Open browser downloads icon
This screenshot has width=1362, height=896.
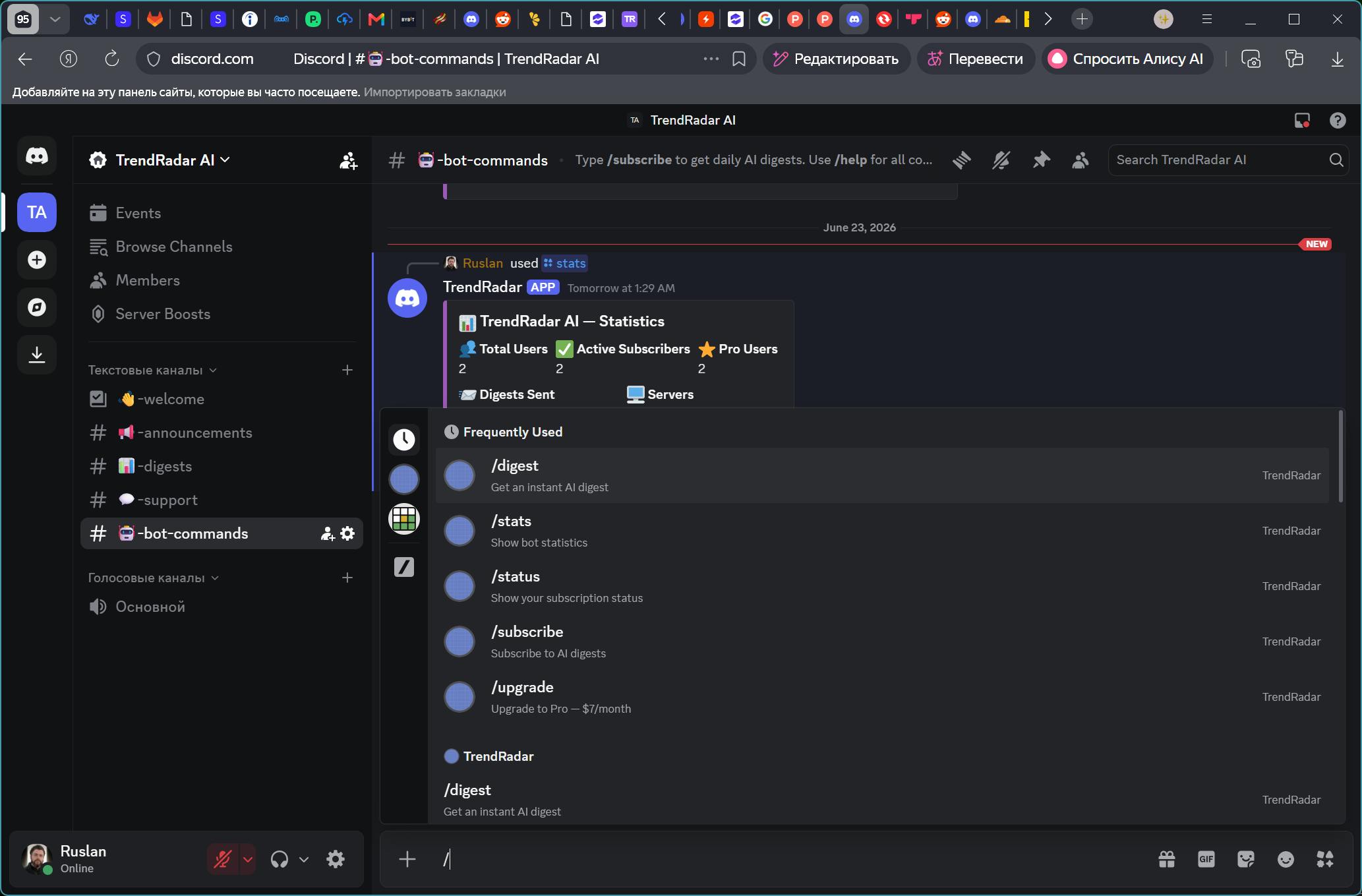[1337, 59]
